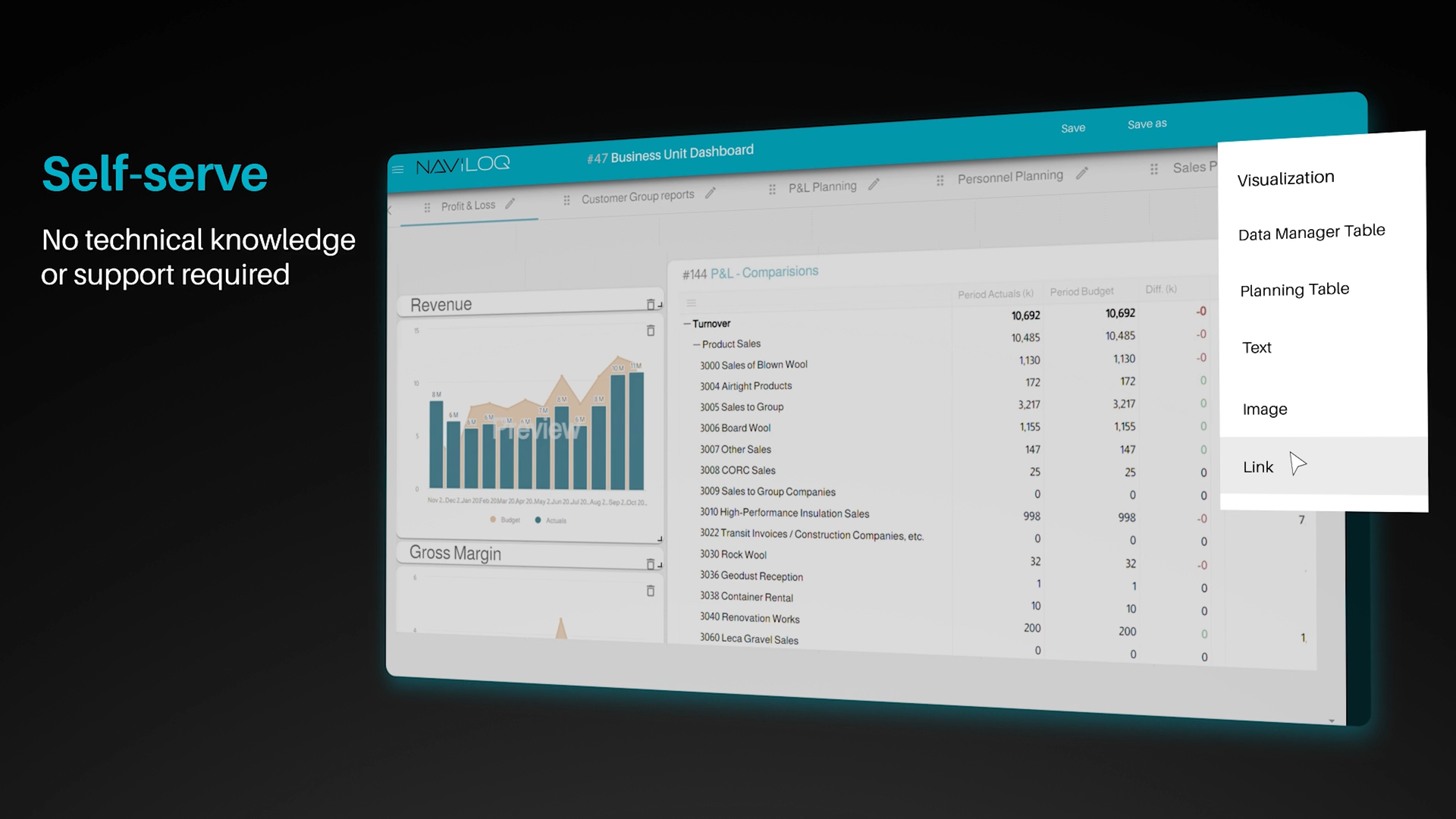Collapse the Turnover row
The width and height of the screenshot is (1456, 819).
[687, 324]
